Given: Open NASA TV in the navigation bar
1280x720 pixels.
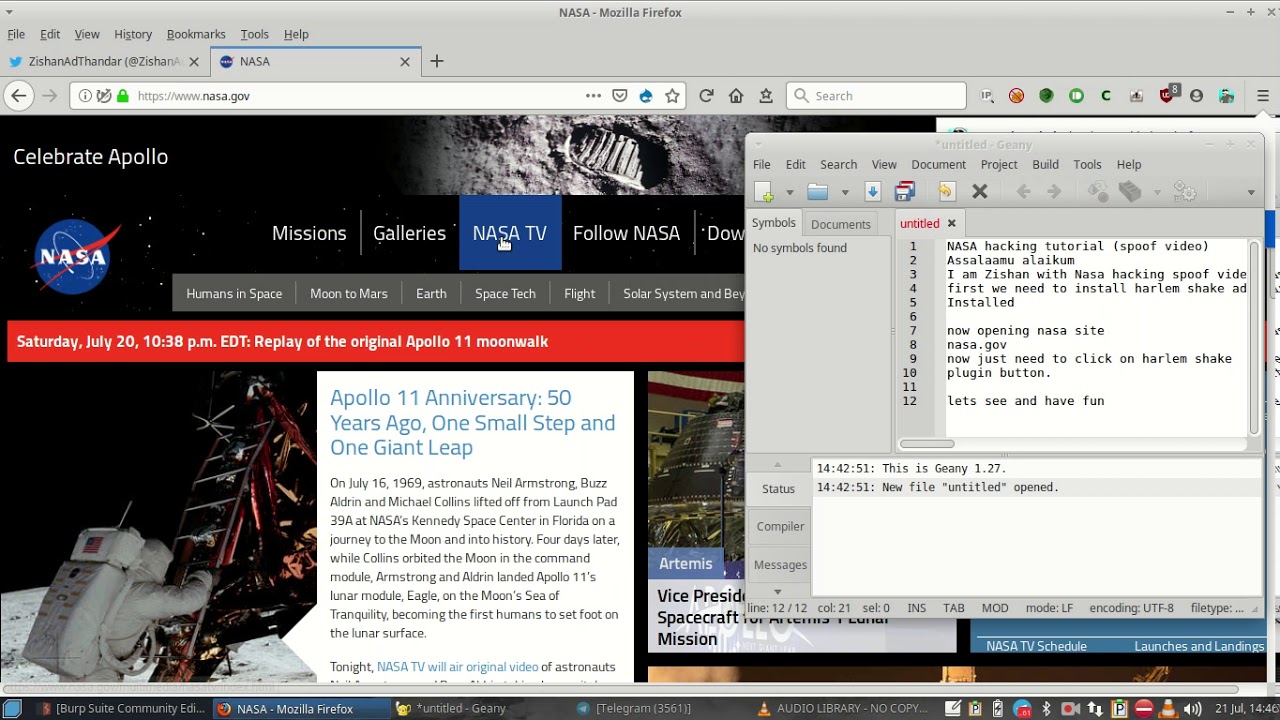Looking at the screenshot, I should pyautogui.click(x=510, y=233).
